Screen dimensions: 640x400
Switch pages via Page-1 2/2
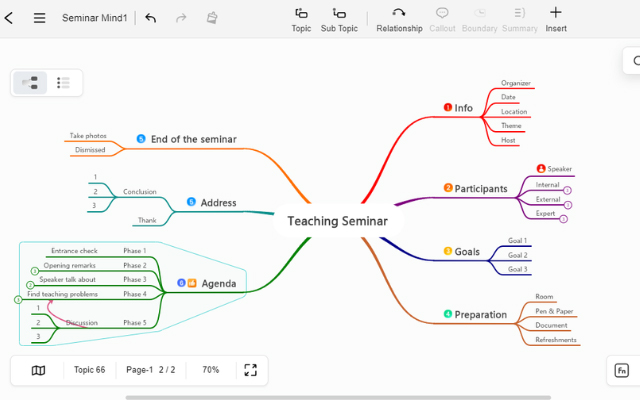pyautogui.click(x=151, y=370)
